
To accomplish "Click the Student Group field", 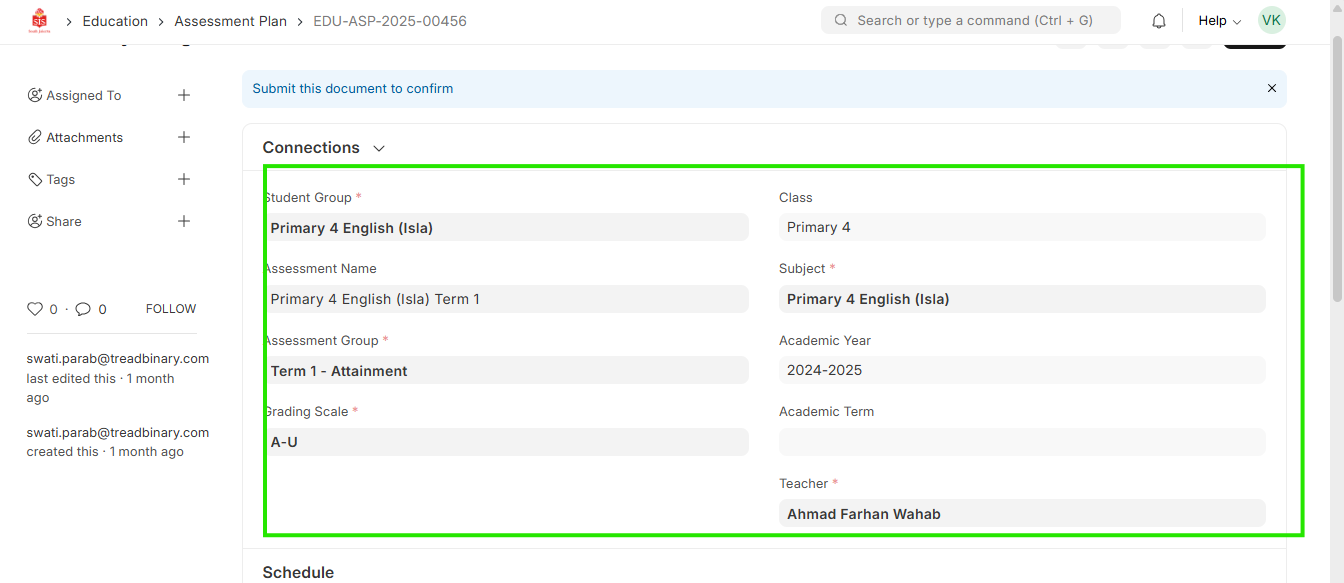I will 507,228.
